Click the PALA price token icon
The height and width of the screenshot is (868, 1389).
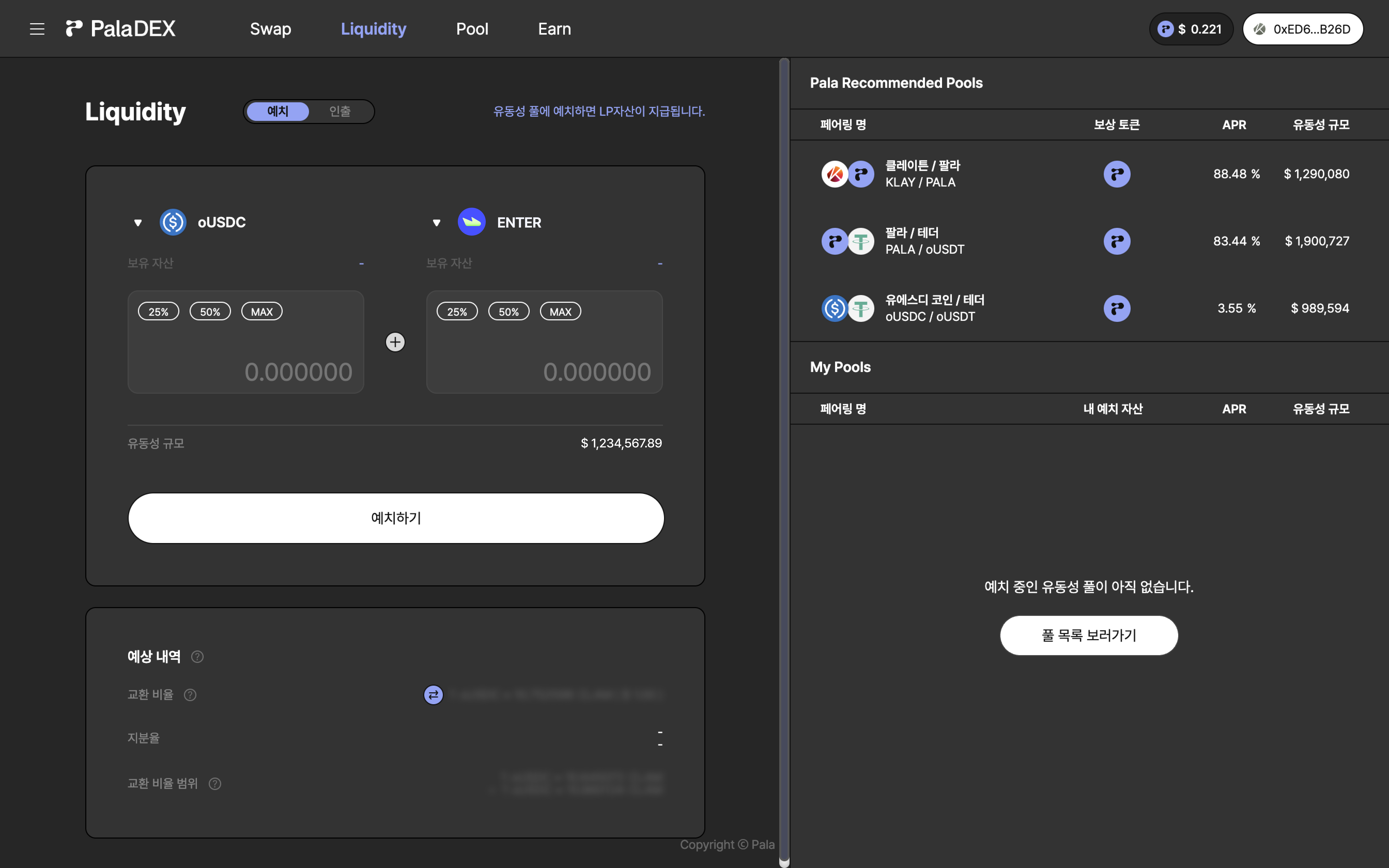pos(1165,29)
